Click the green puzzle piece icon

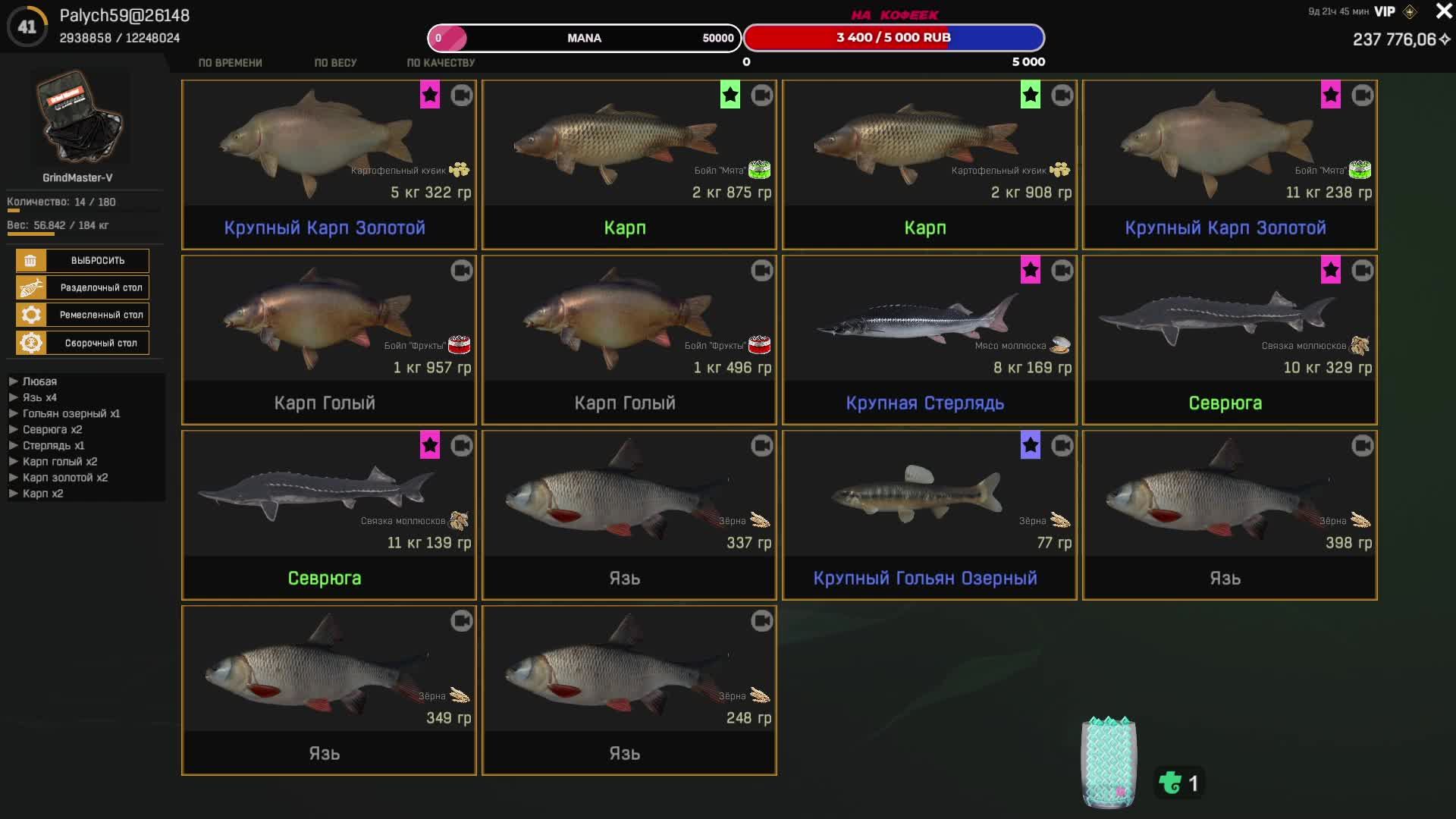[x=1170, y=783]
